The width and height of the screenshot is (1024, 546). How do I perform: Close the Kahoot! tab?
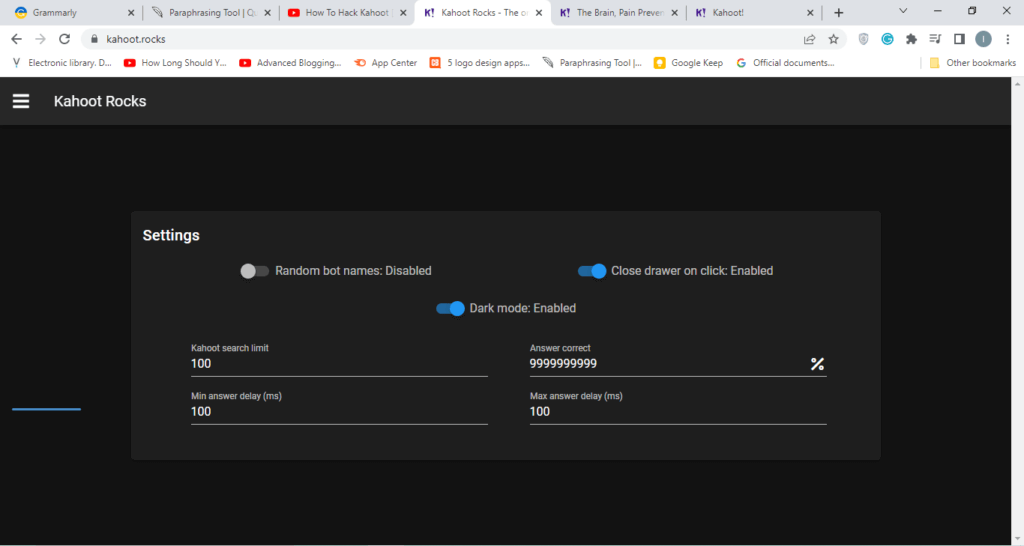pos(810,12)
